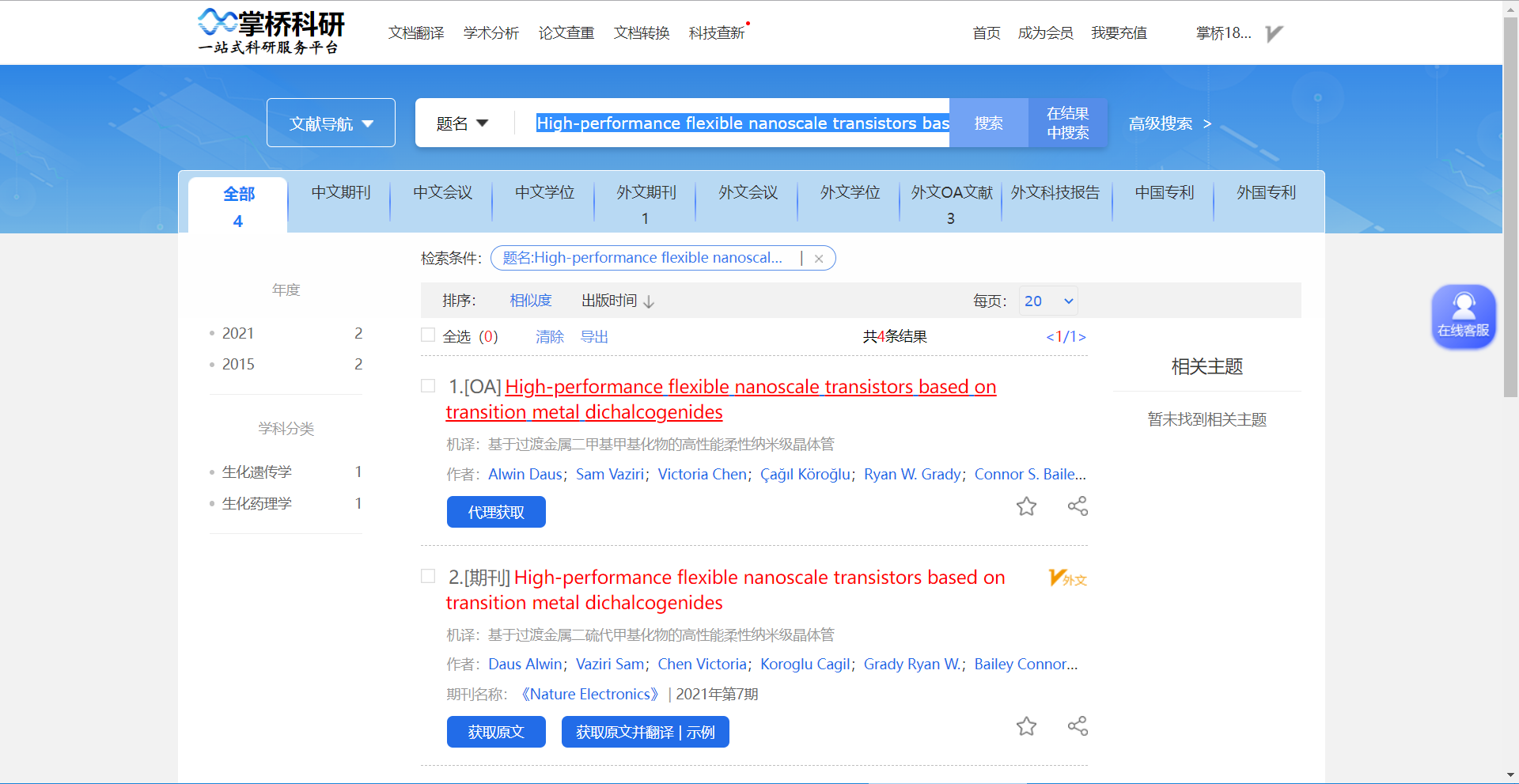The width and height of the screenshot is (1519, 784).
Task: Share the first search result
Action: [1078, 506]
